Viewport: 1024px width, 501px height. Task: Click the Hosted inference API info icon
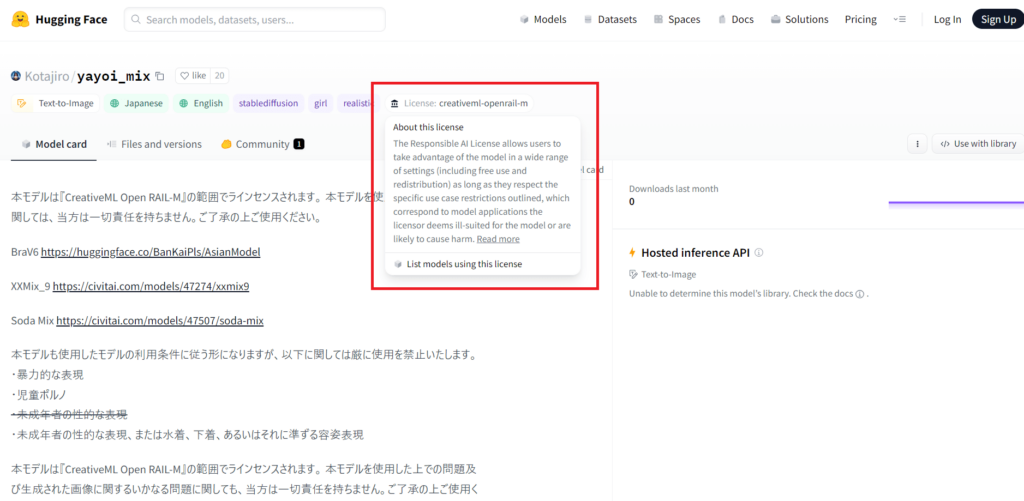[x=759, y=253]
